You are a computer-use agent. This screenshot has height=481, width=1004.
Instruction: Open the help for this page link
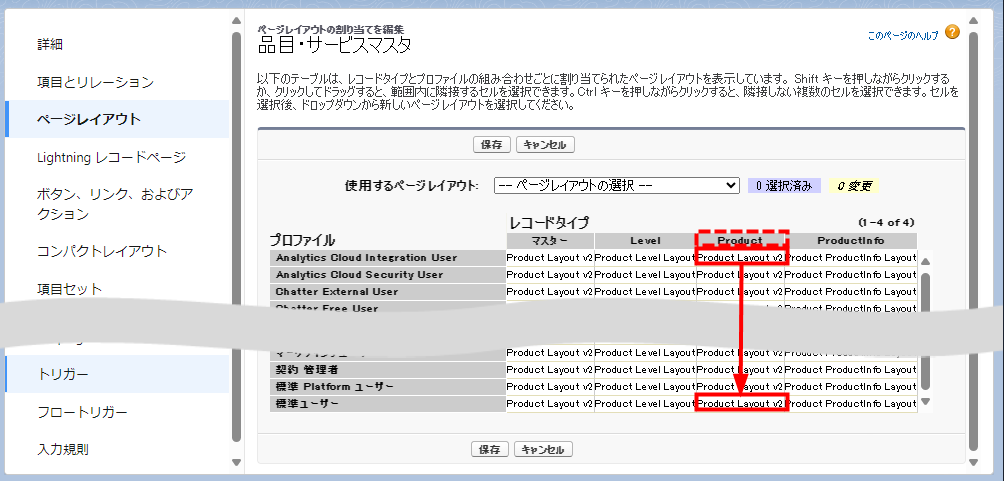click(x=903, y=35)
